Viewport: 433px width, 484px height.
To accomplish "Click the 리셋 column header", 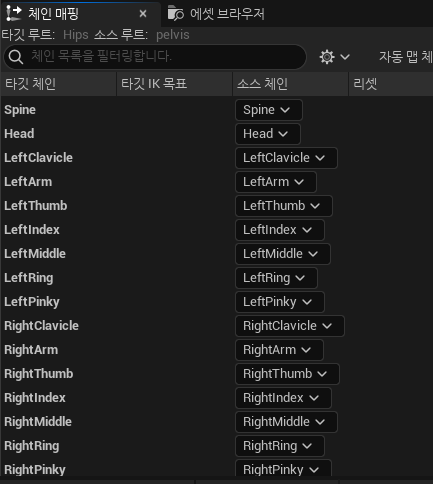I will 391,84.
